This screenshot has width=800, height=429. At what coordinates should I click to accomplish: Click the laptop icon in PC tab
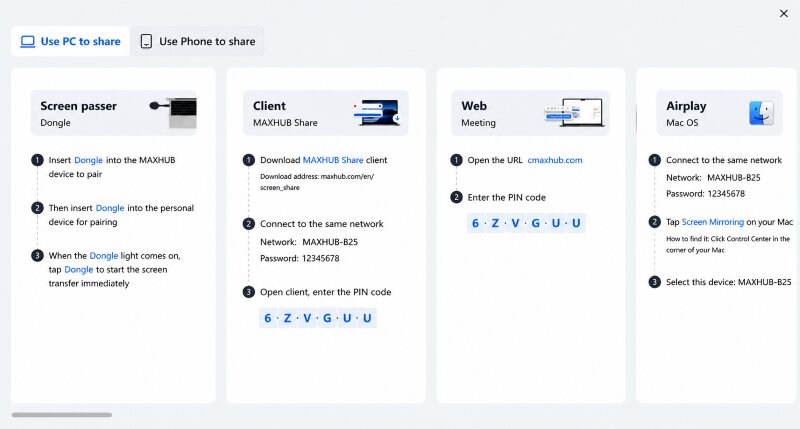pyautogui.click(x=28, y=41)
